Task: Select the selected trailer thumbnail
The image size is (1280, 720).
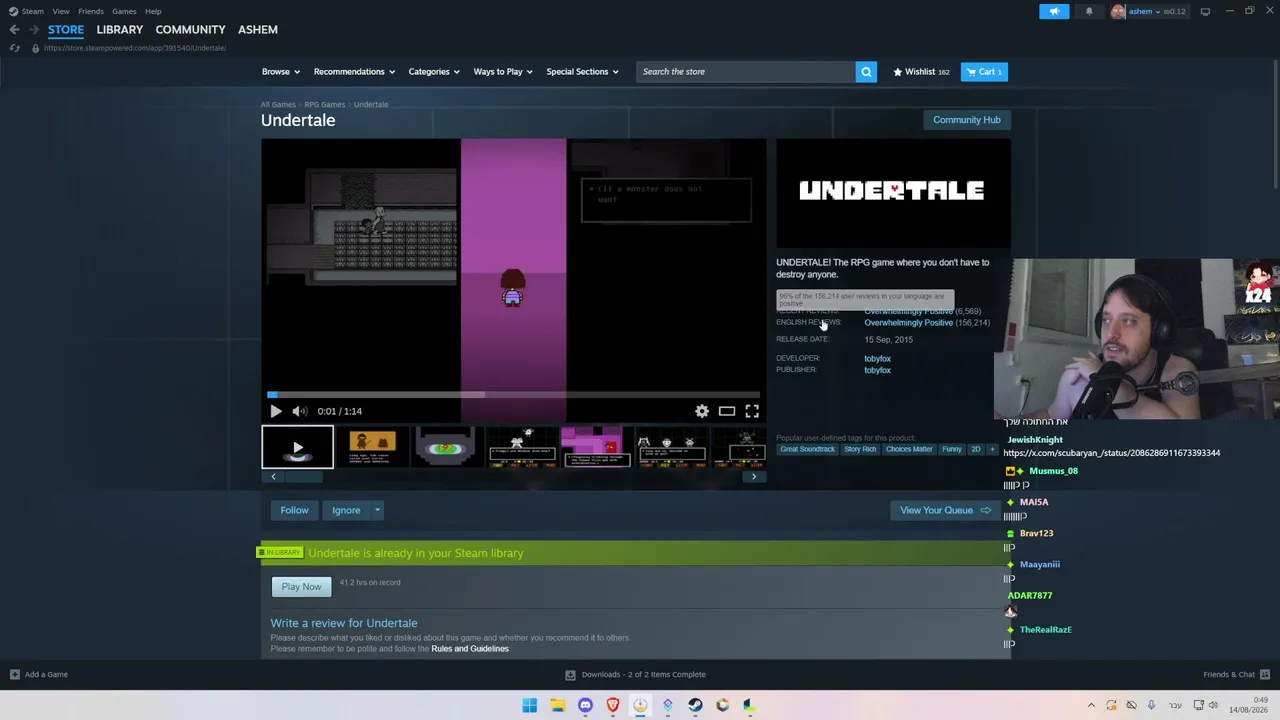Action: pyautogui.click(x=297, y=447)
